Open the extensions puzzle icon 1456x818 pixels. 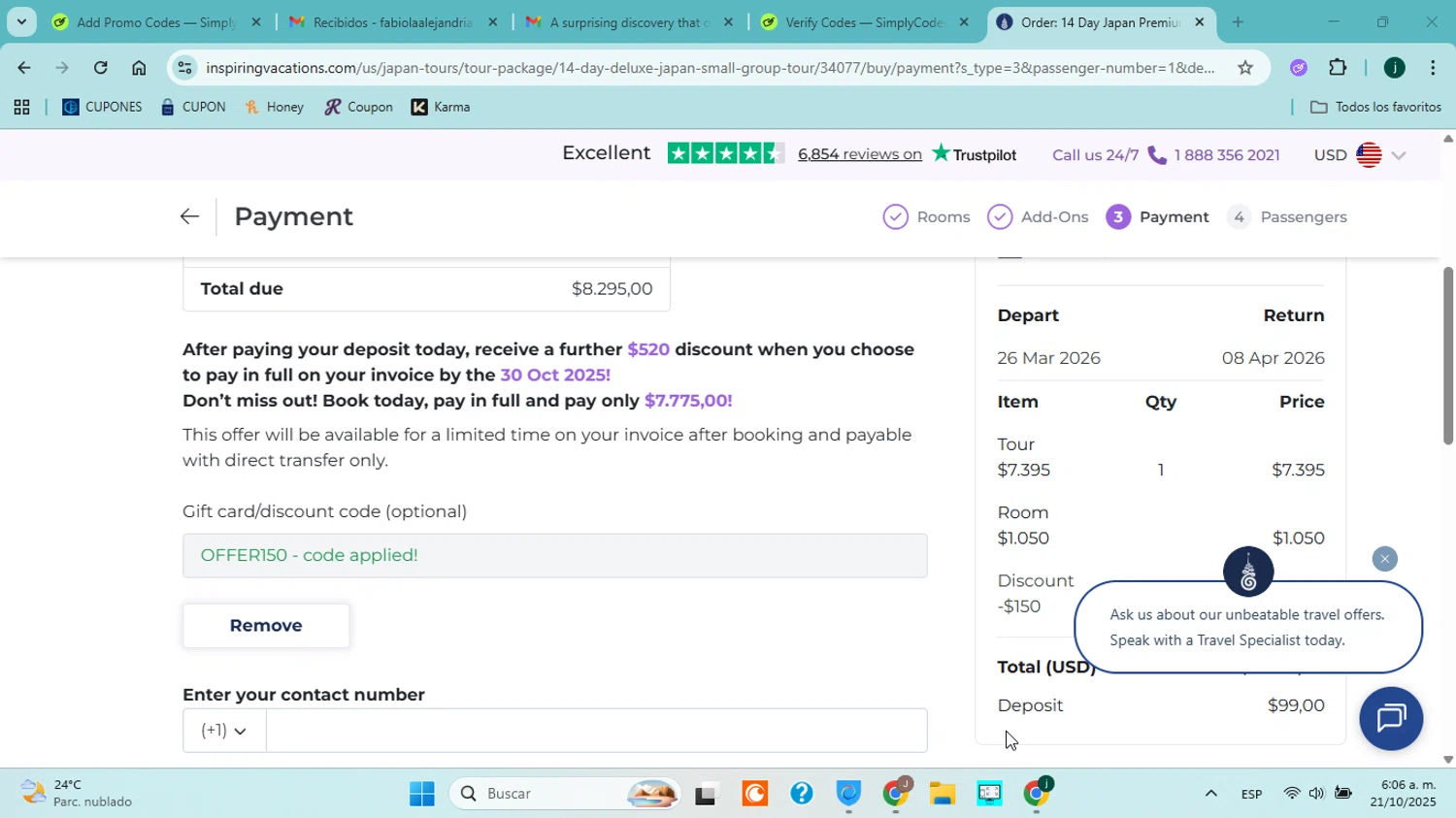tap(1338, 68)
